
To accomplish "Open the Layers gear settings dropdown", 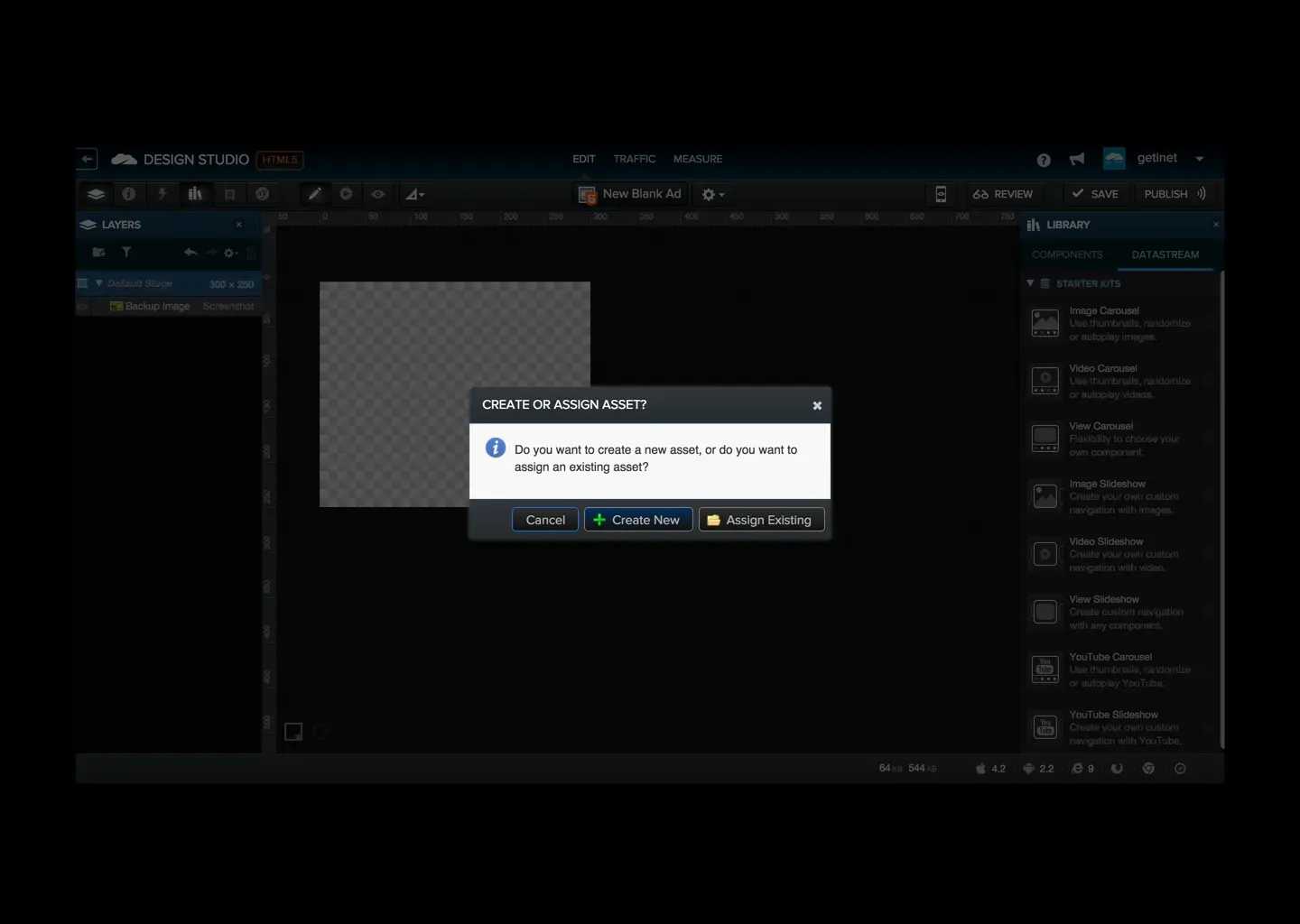I will point(230,253).
